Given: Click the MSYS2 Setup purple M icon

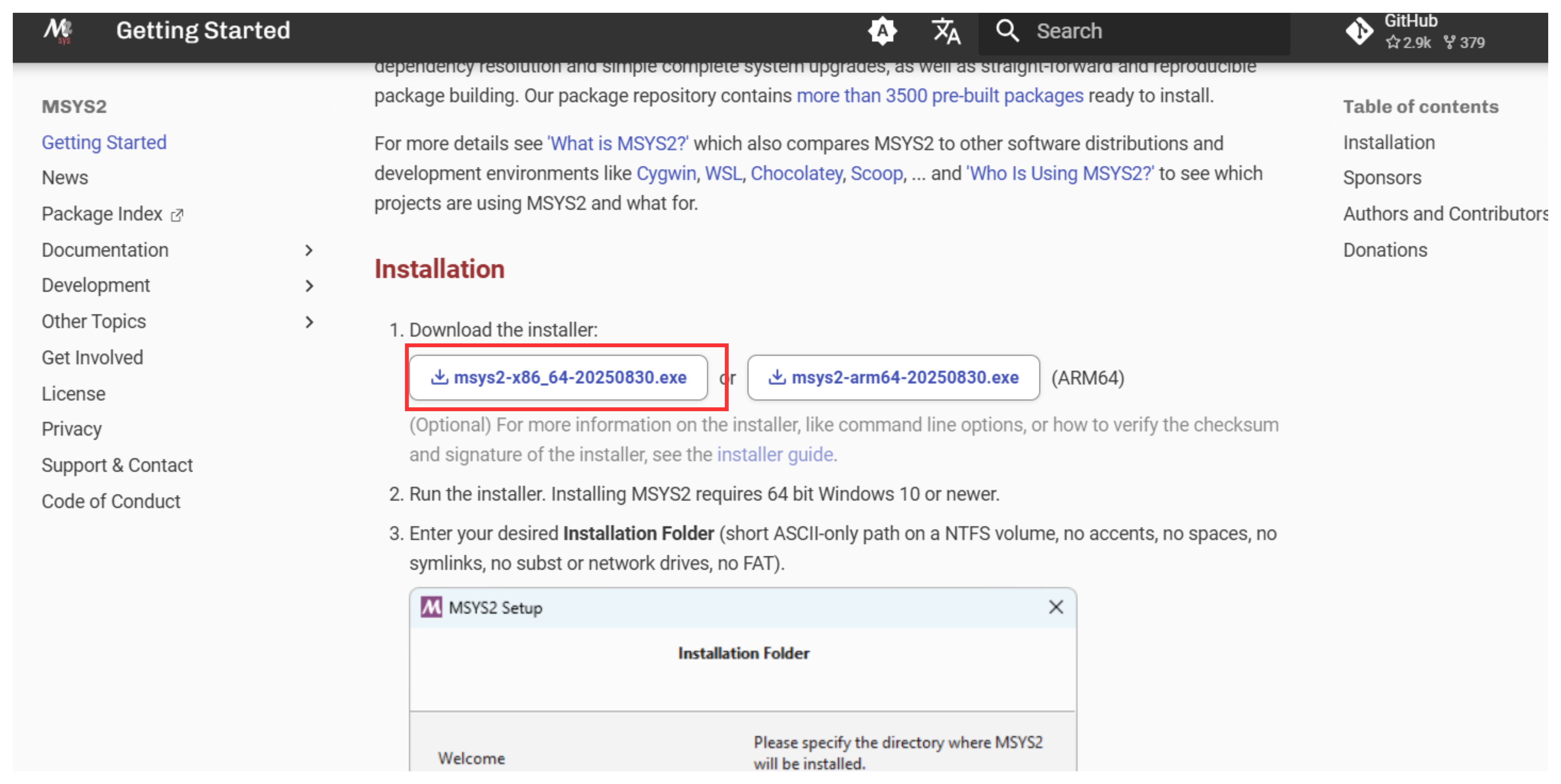Looking at the screenshot, I should (432, 607).
